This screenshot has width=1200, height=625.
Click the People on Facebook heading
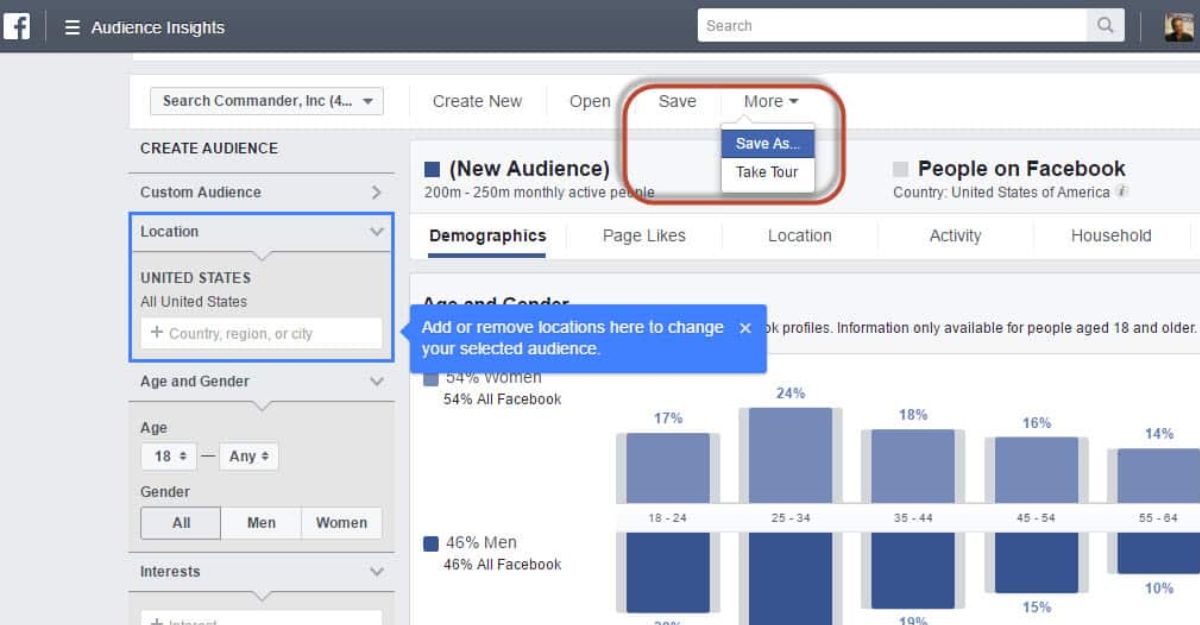pos(1021,169)
